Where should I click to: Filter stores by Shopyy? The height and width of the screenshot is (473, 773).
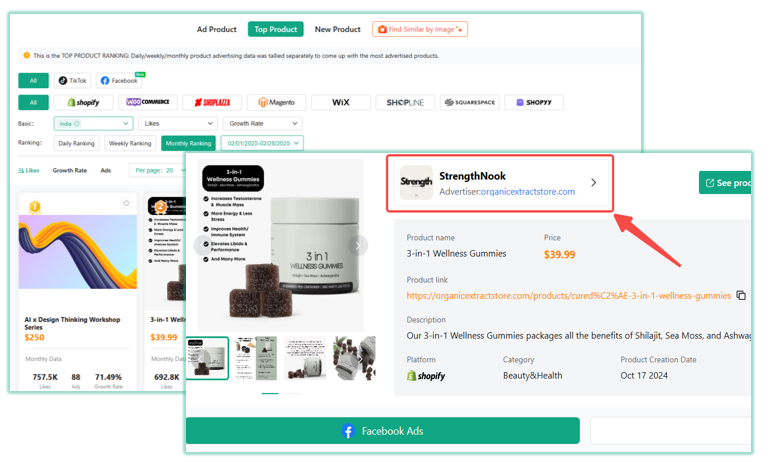[x=534, y=102]
